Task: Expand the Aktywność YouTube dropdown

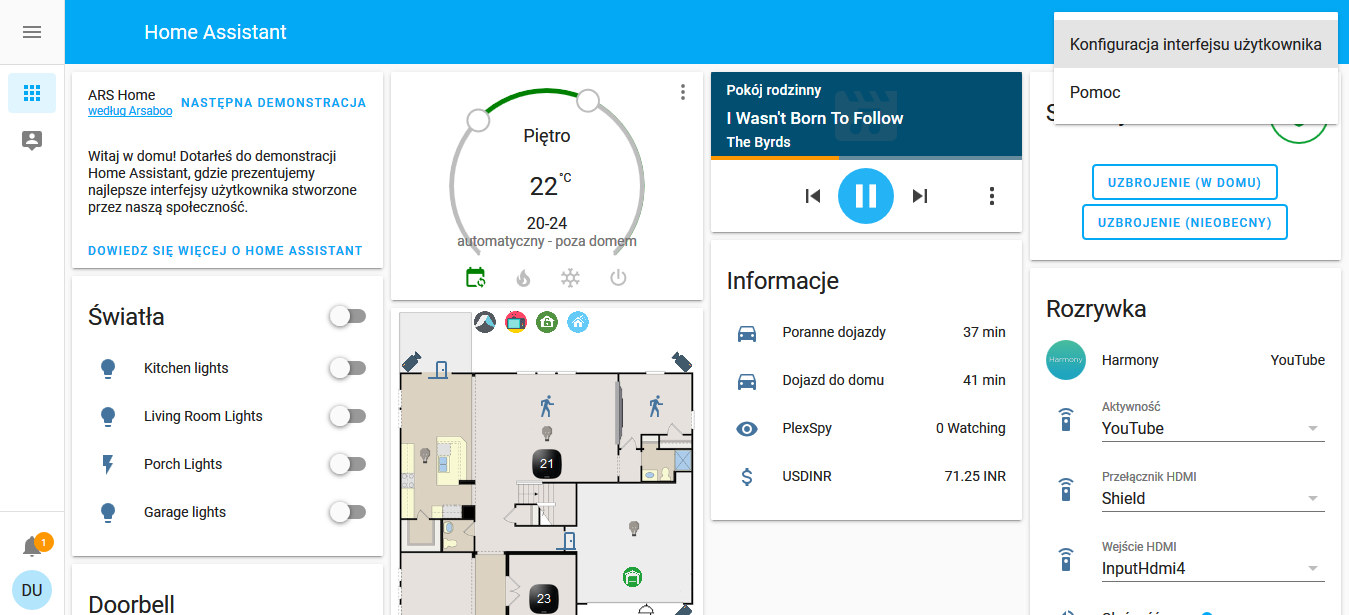Action: pyautogui.click(x=1212, y=429)
